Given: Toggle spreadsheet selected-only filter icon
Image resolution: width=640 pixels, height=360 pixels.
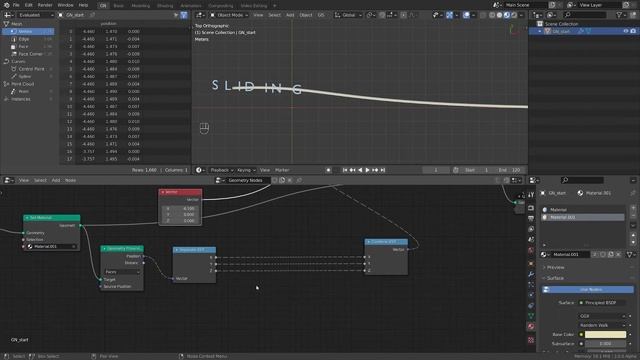Looking at the screenshot, I should point(176,15).
